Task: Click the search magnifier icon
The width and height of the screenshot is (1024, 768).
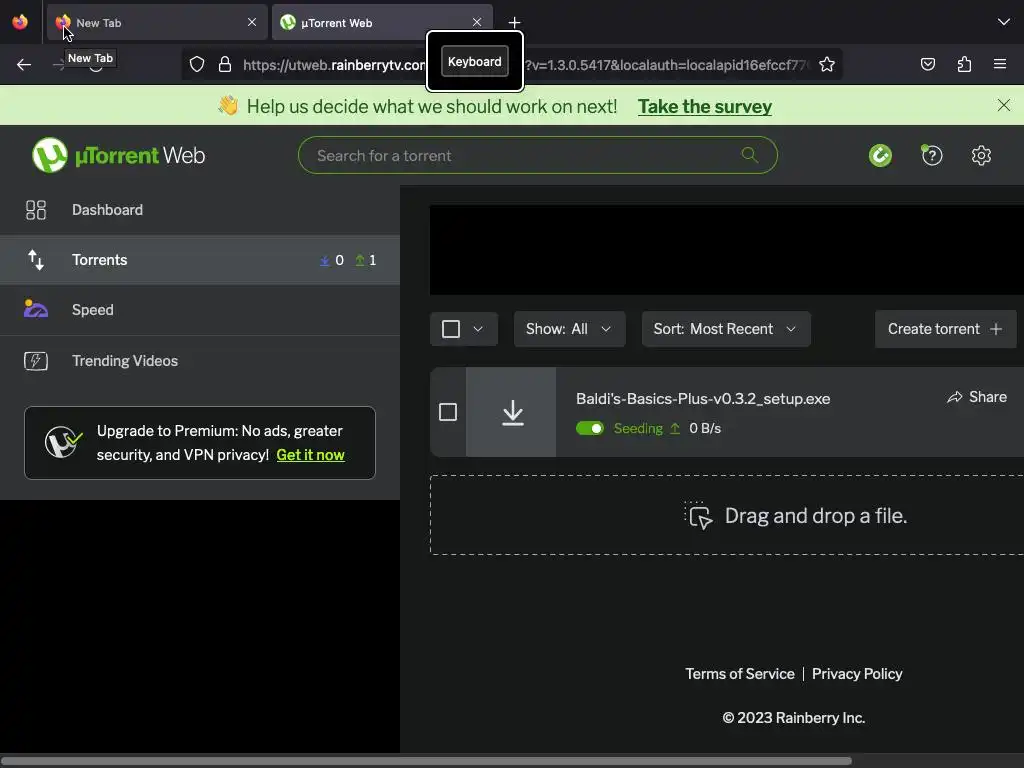Action: click(750, 155)
